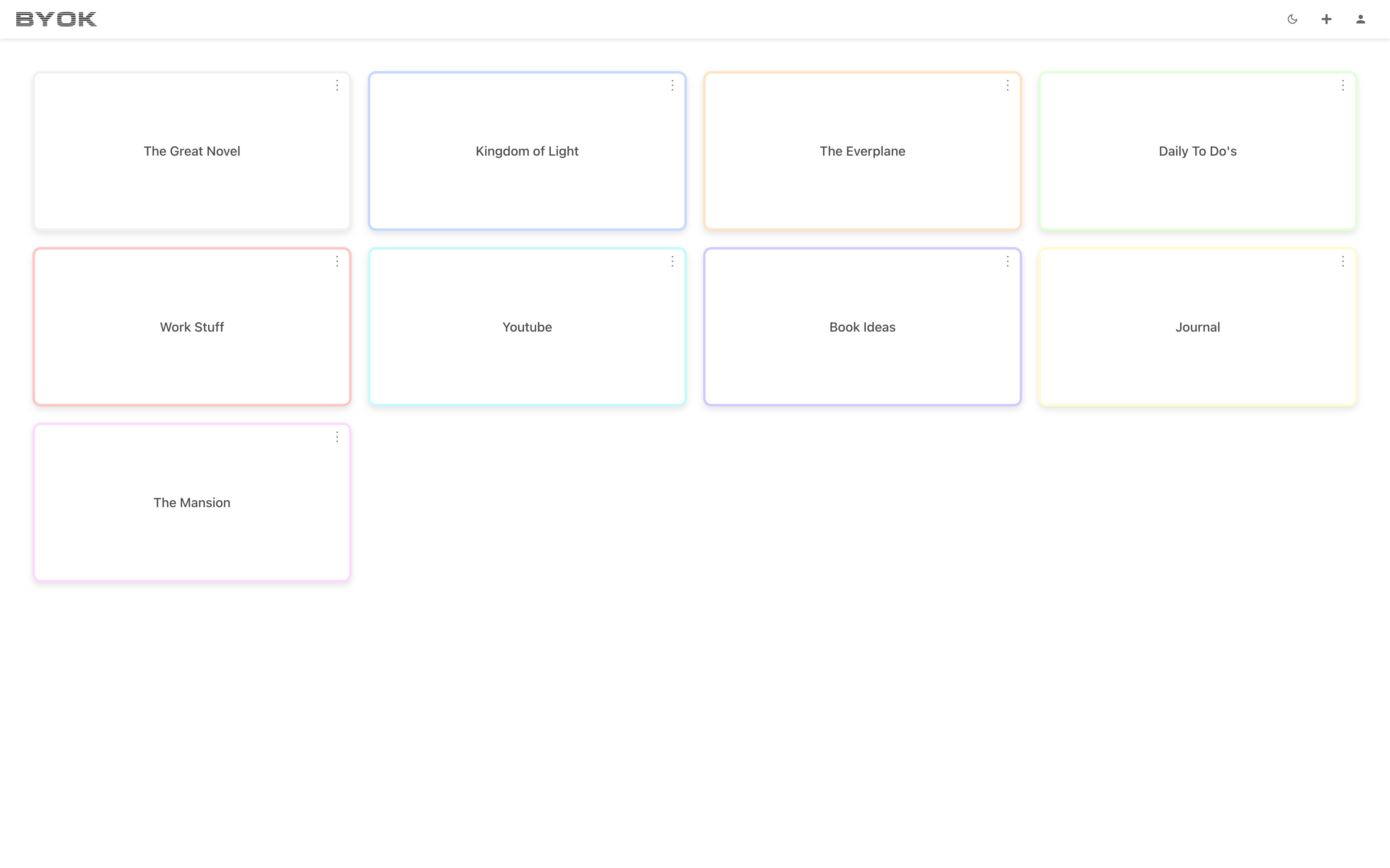The height and width of the screenshot is (868, 1390).
Task: Open options menu for Kingdom of Light
Action: click(x=672, y=85)
